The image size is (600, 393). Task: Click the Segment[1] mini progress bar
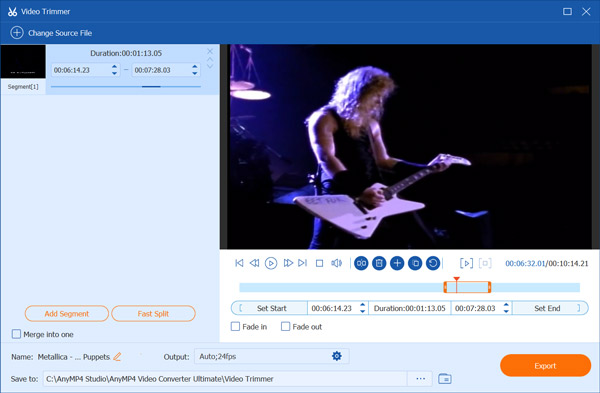126,87
